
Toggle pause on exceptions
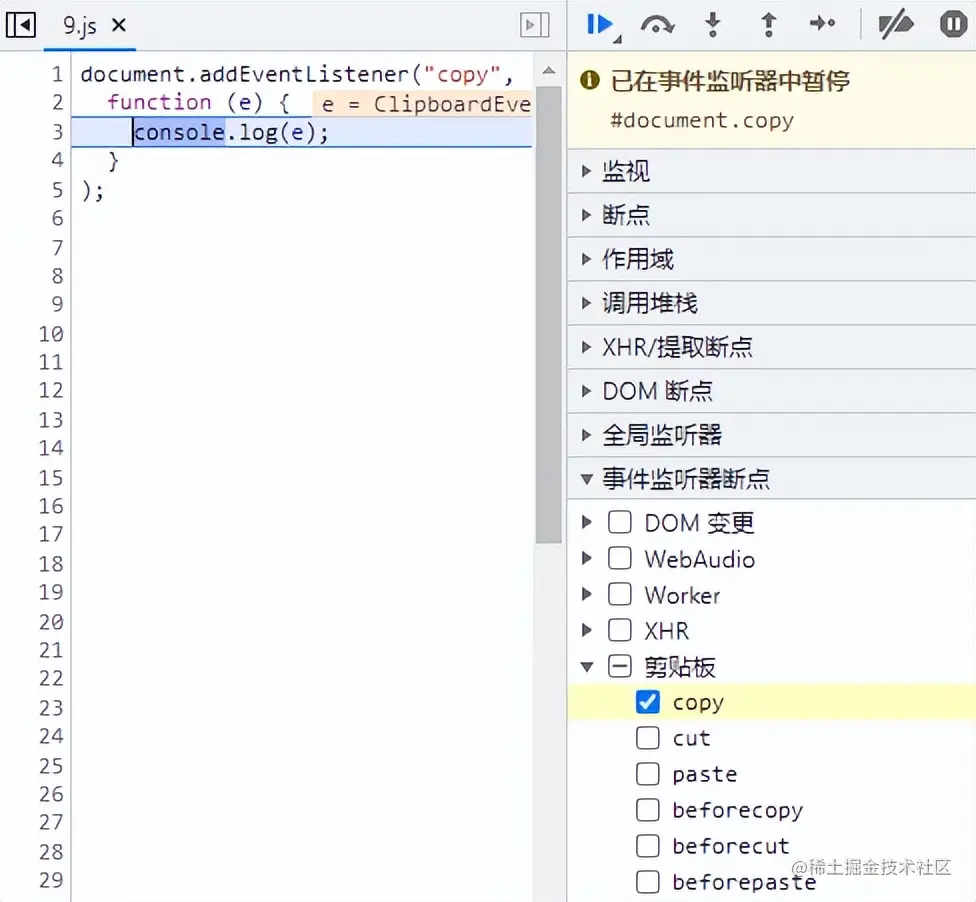click(x=954, y=25)
